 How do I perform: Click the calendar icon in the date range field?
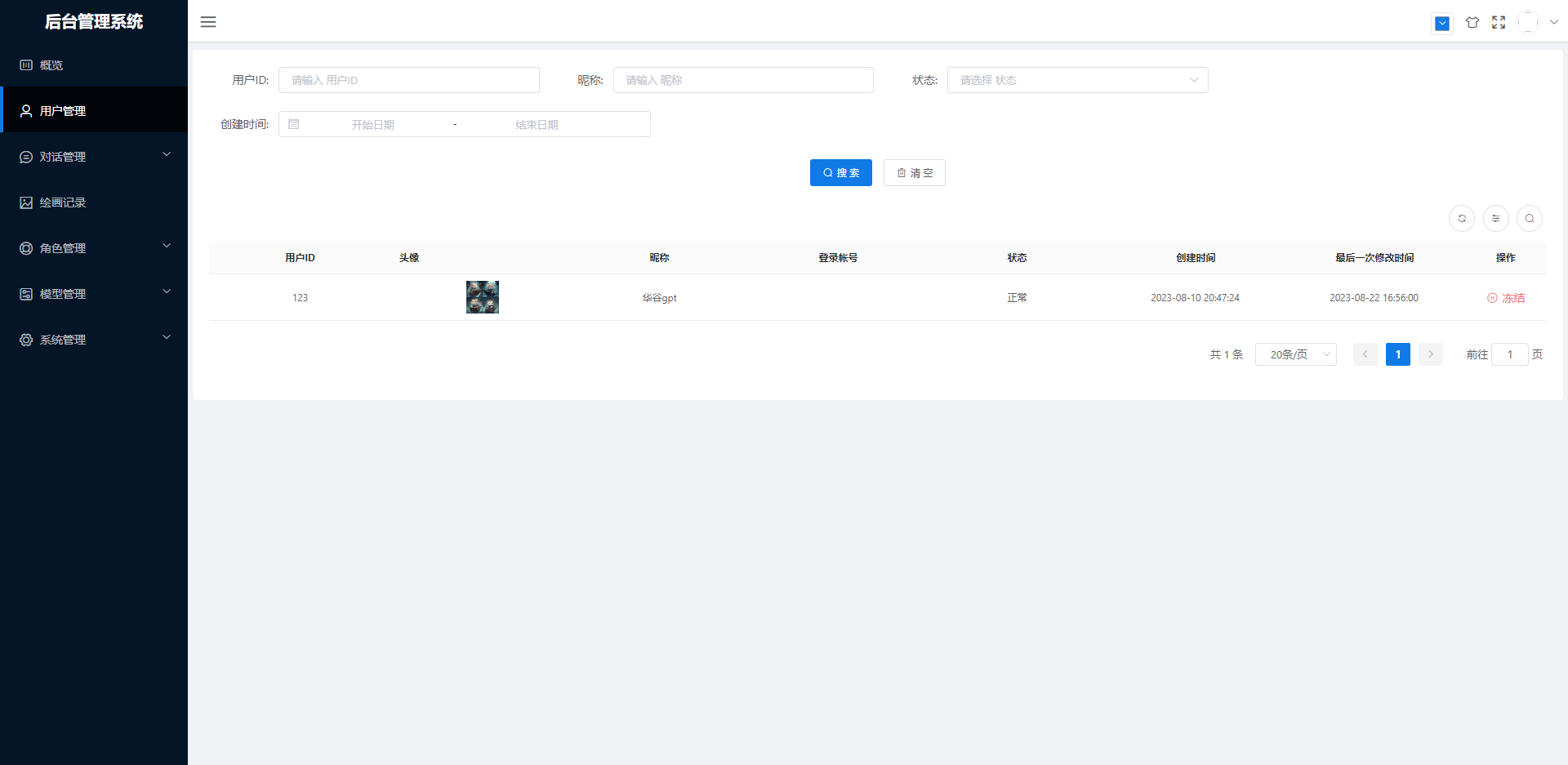294,125
